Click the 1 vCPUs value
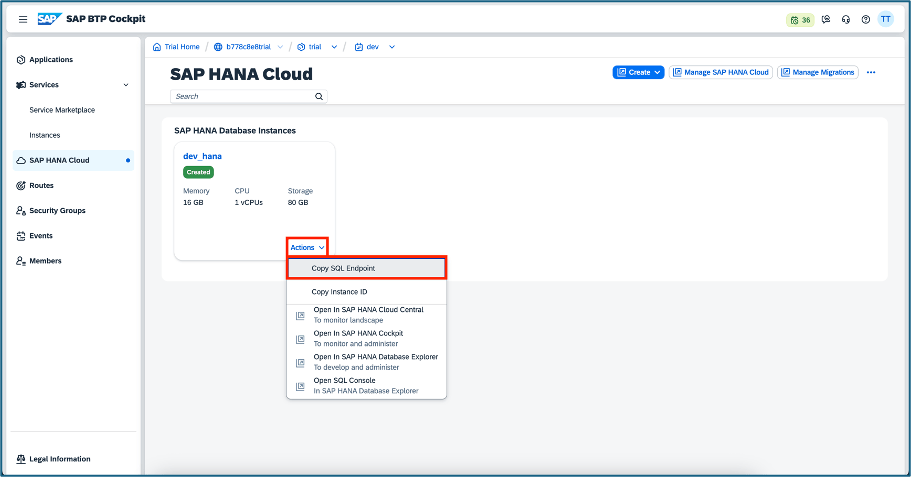This screenshot has width=912, height=478. point(248,203)
